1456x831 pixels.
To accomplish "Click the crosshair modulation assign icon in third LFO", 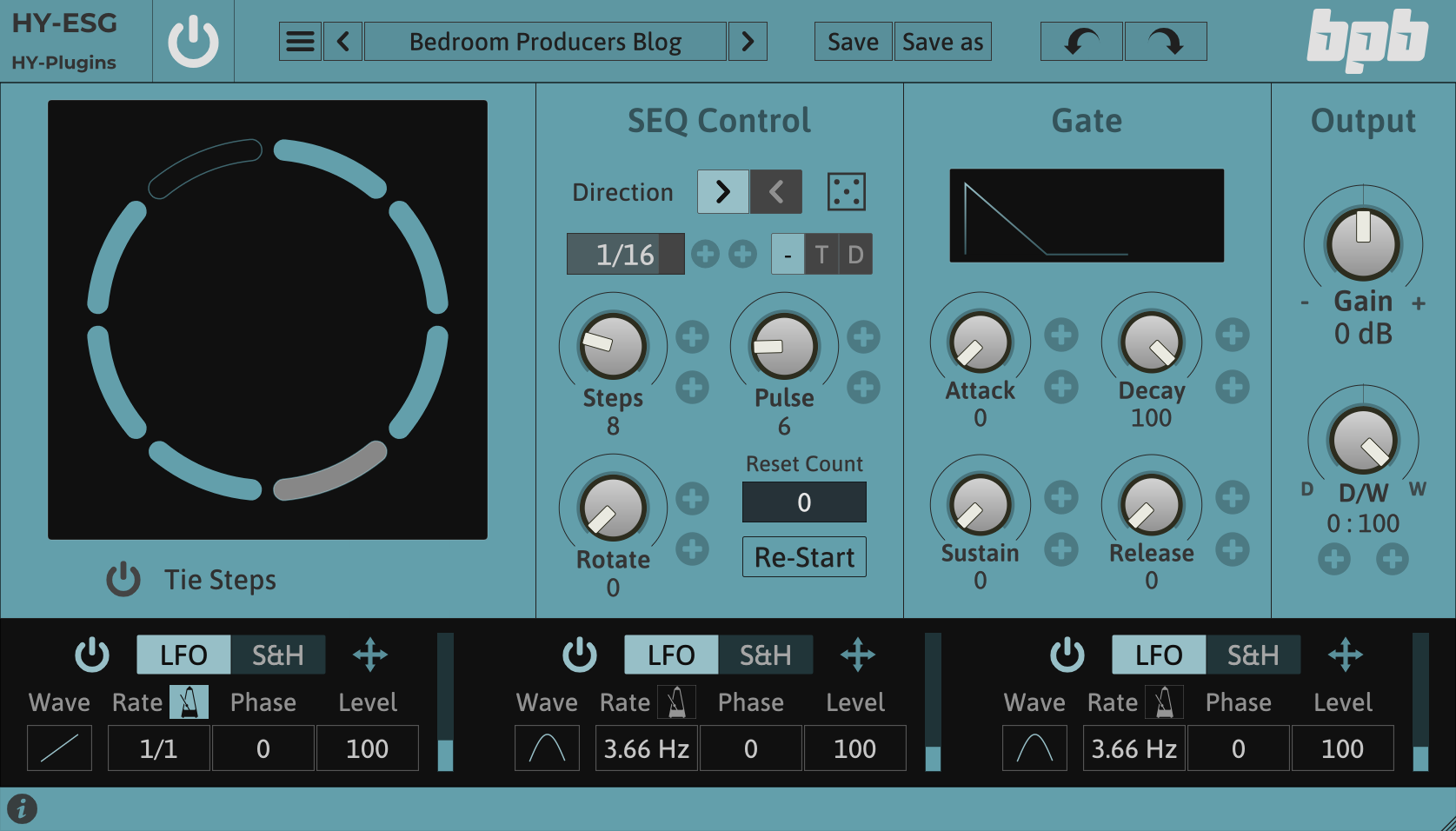I will (1346, 655).
